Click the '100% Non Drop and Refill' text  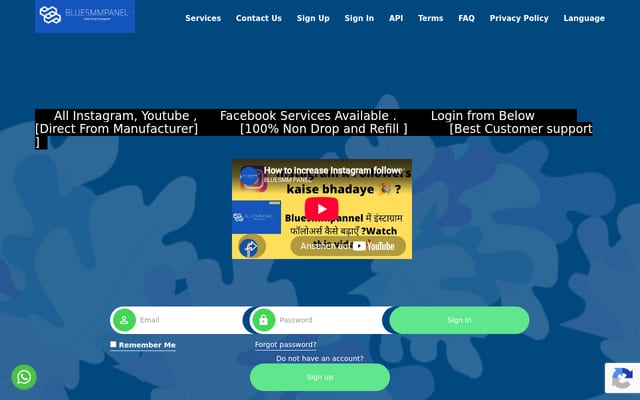click(x=324, y=129)
